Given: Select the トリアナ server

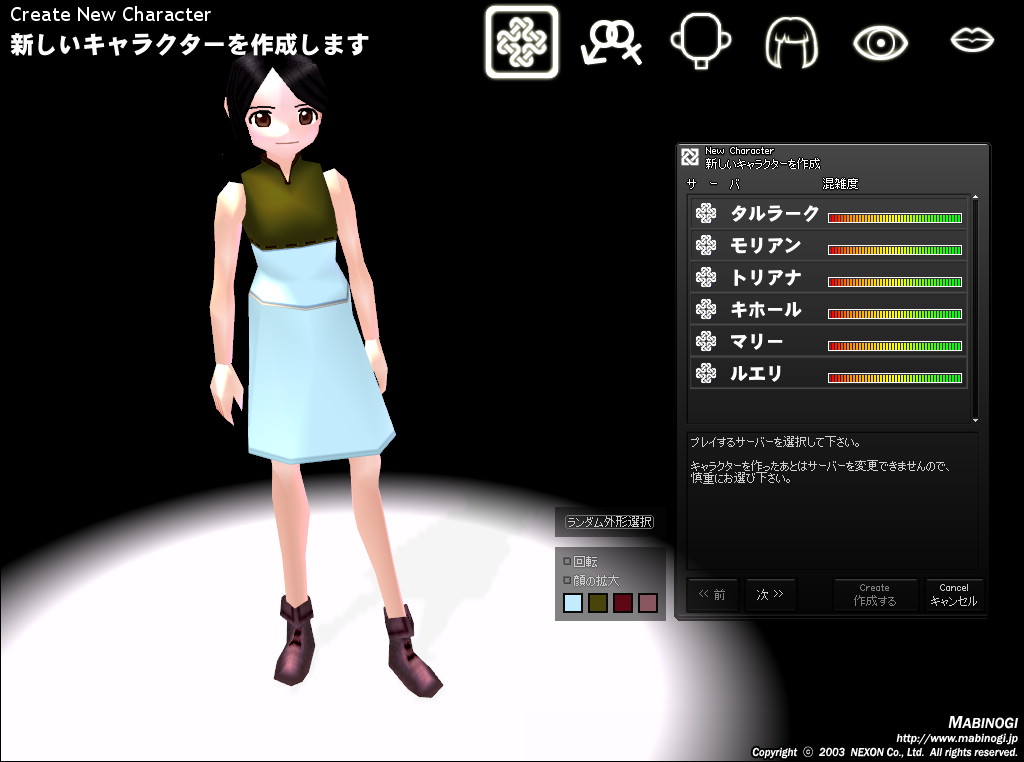Looking at the screenshot, I should [829, 278].
